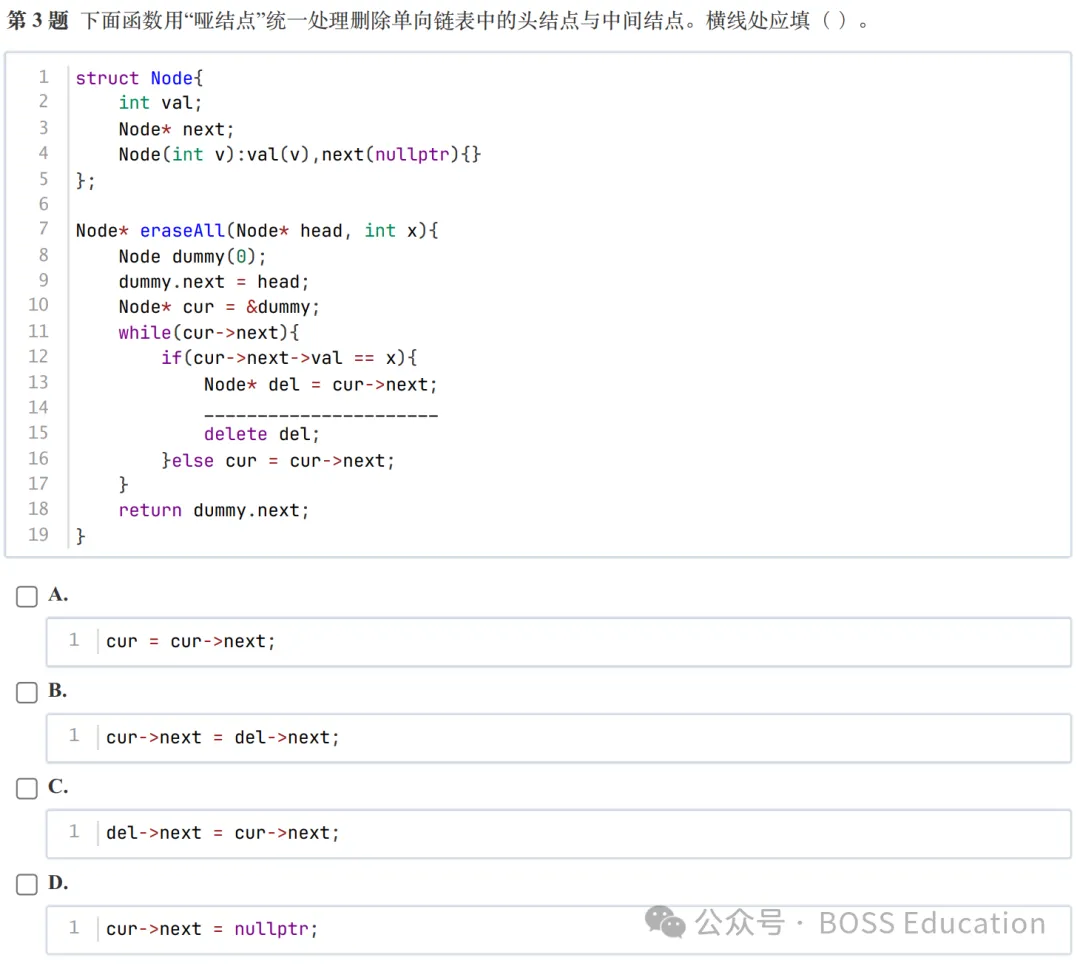The width and height of the screenshot is (1080, 966).
Task: Click the 'if(cur->next->val == x){' line
Action: (x=289, y=358)
